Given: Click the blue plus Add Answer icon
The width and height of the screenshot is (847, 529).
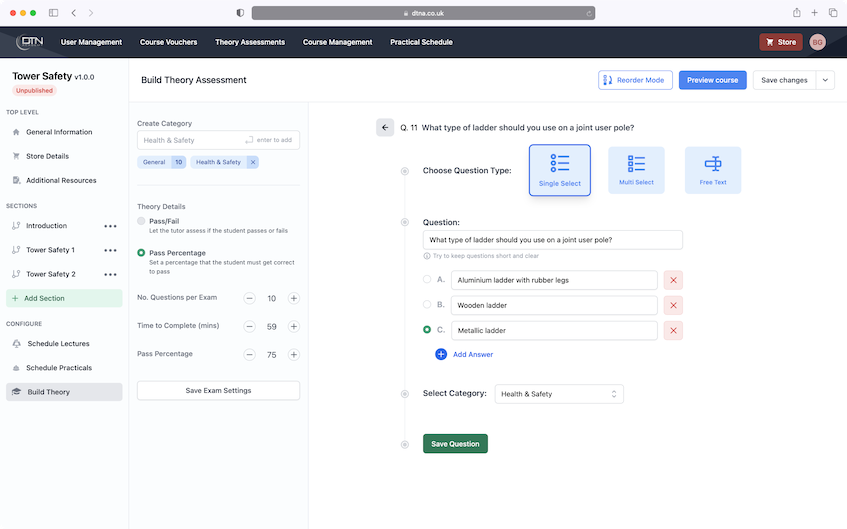Looking at the screenshot, I should click(441, 354).
